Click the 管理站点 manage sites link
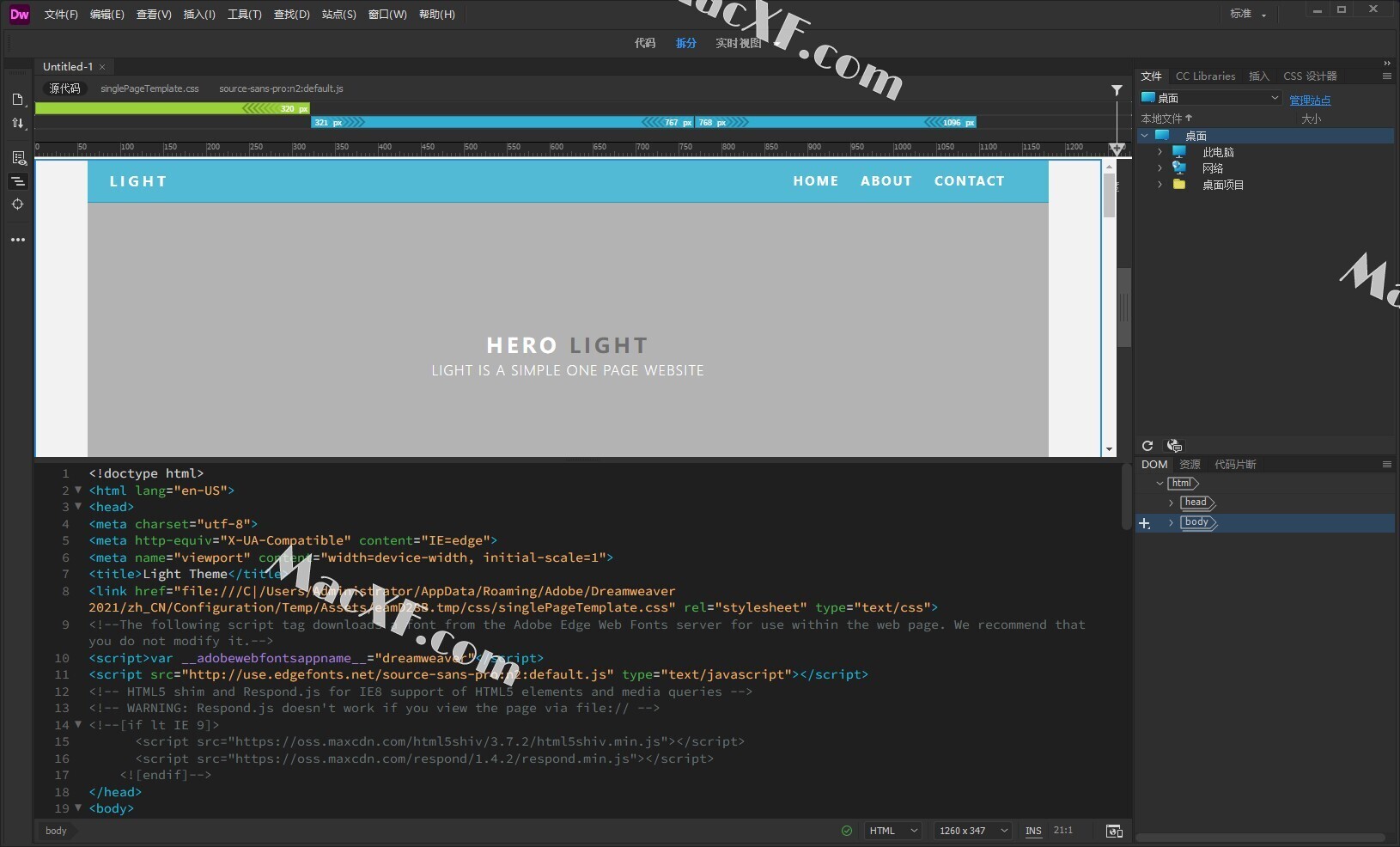Screen dimensions: 1400x847 [x=1310, y=101]
